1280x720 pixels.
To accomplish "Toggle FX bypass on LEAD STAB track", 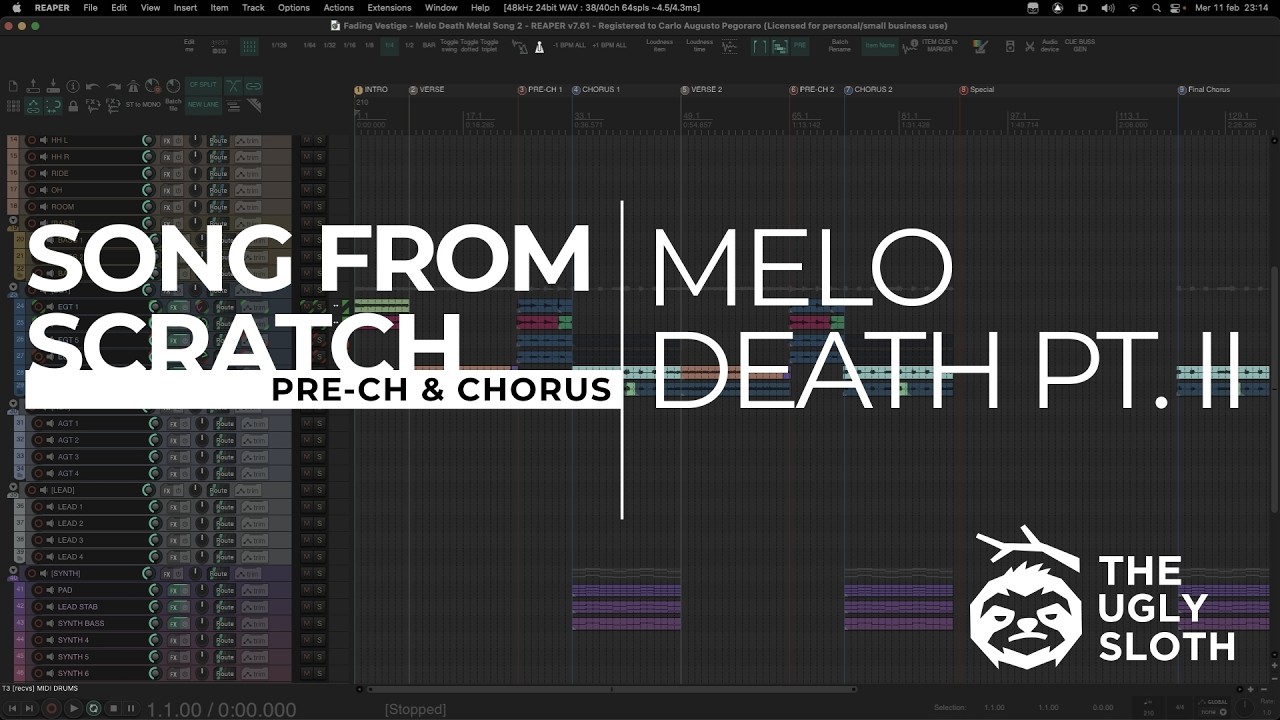I will pos(184,607).
